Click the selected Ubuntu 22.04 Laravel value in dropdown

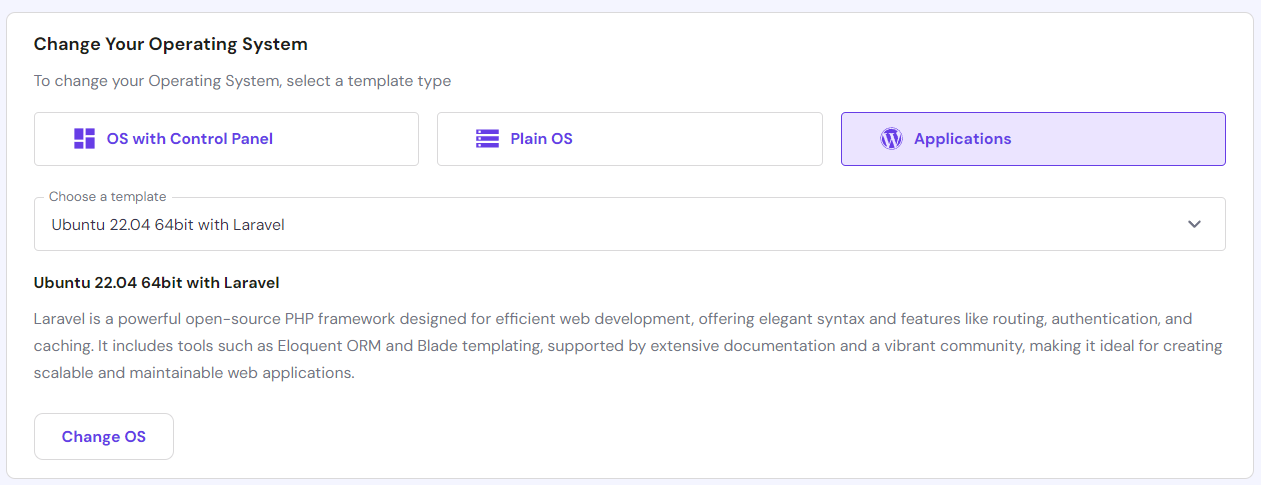tap(168, 225)
